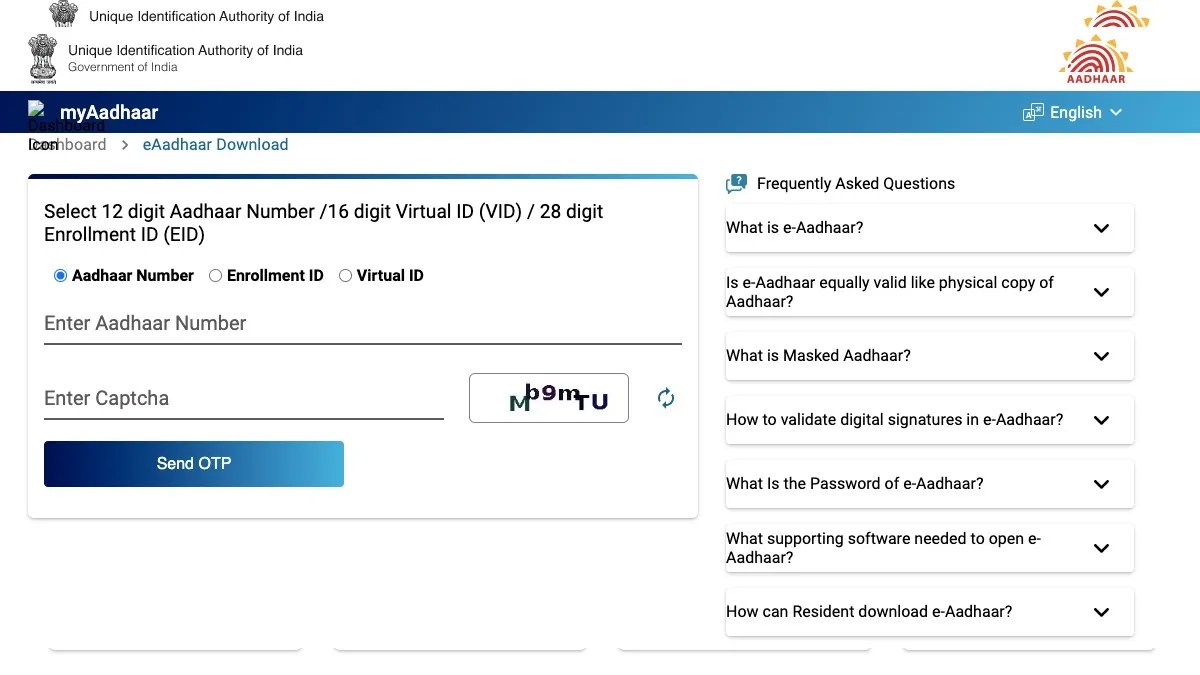Expand 'How can Resident download e-Aadhaar?'
This screenshot has height=675, width=1200.
(930, 612)
